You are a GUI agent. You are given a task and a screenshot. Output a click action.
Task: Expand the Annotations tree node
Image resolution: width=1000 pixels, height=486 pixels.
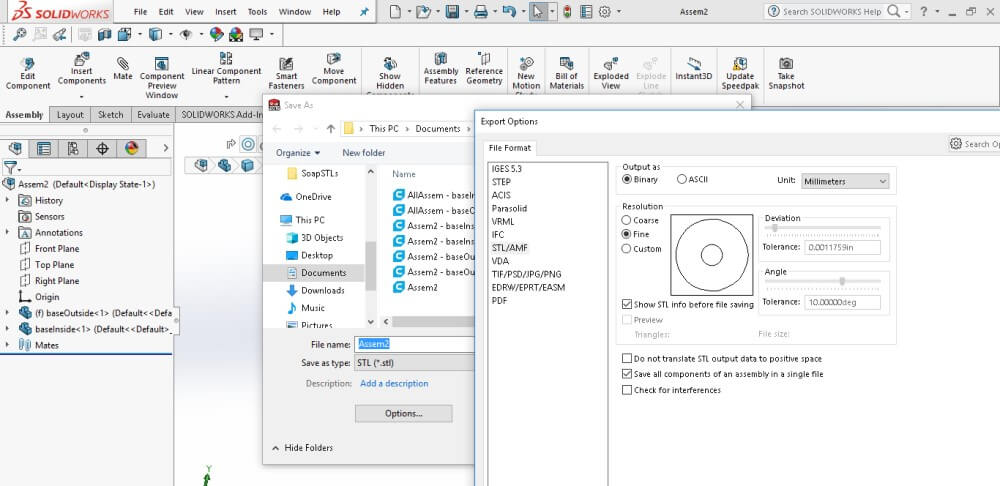click(7, 232)
